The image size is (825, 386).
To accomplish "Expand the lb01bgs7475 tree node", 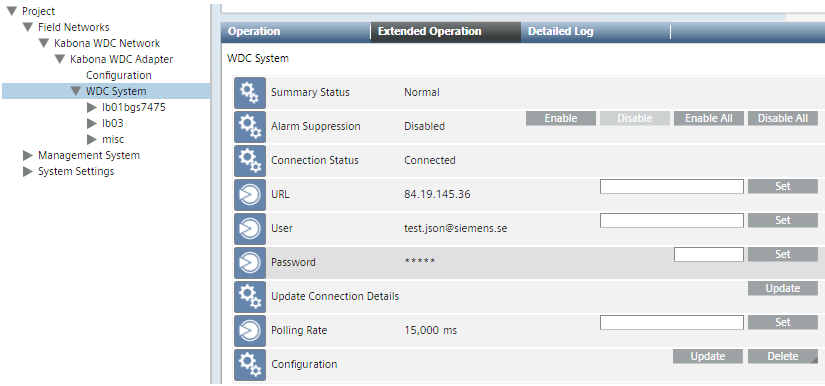I will (92, 107).
